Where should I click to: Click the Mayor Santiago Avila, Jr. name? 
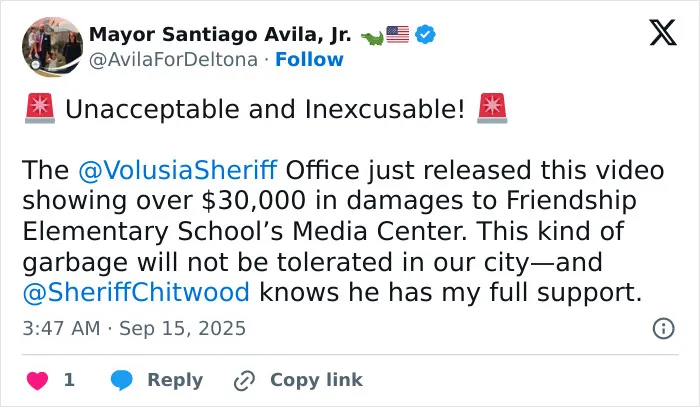click(x=220, y=35)
